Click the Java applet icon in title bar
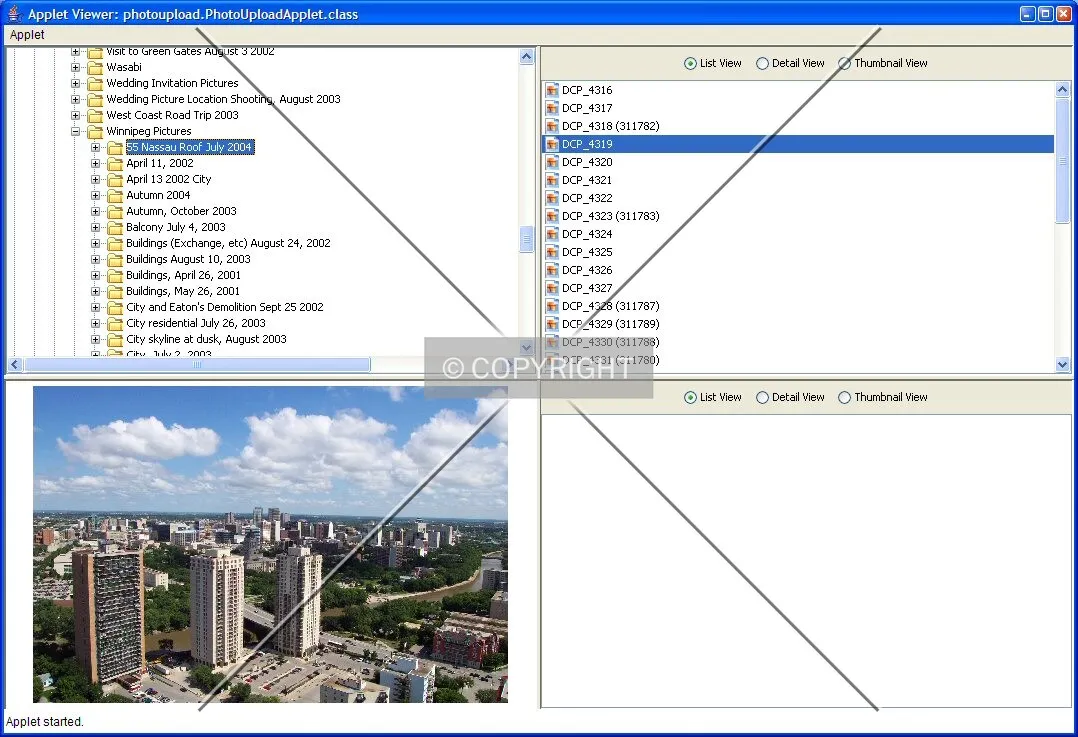The image size is (1078, 737). 14,14
